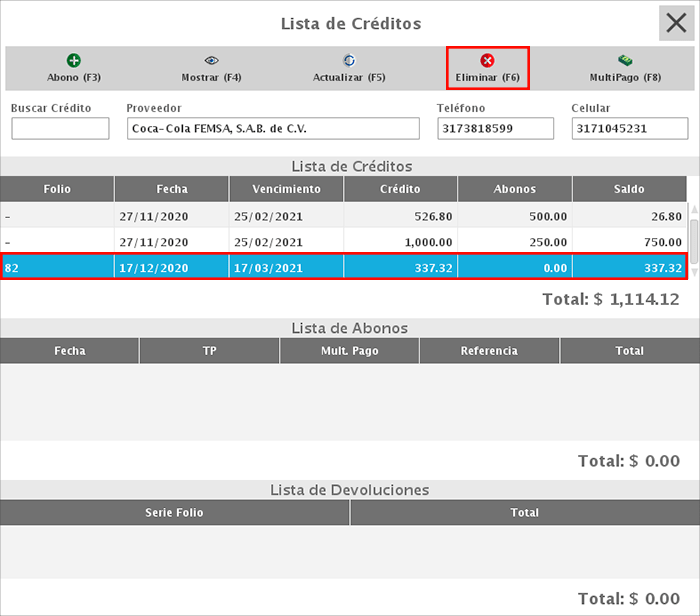Select the credit row with crédito 1,000.00
The image size is (700, 616).
click(343, 242)
